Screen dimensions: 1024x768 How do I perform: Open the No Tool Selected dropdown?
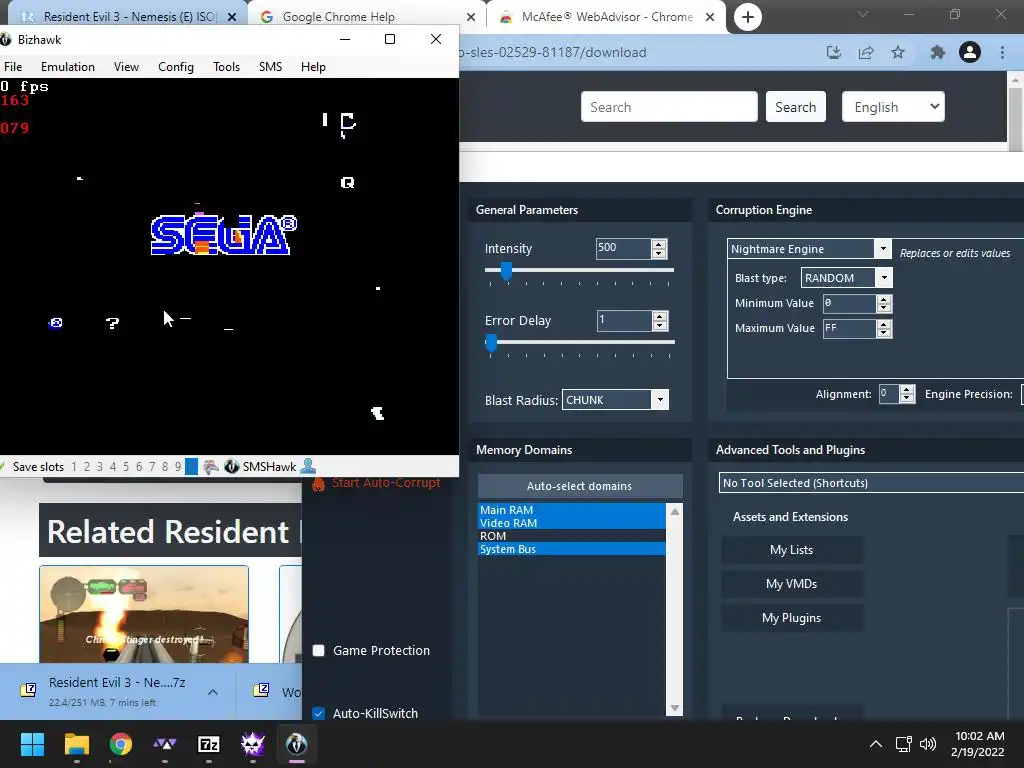point(871,483)
